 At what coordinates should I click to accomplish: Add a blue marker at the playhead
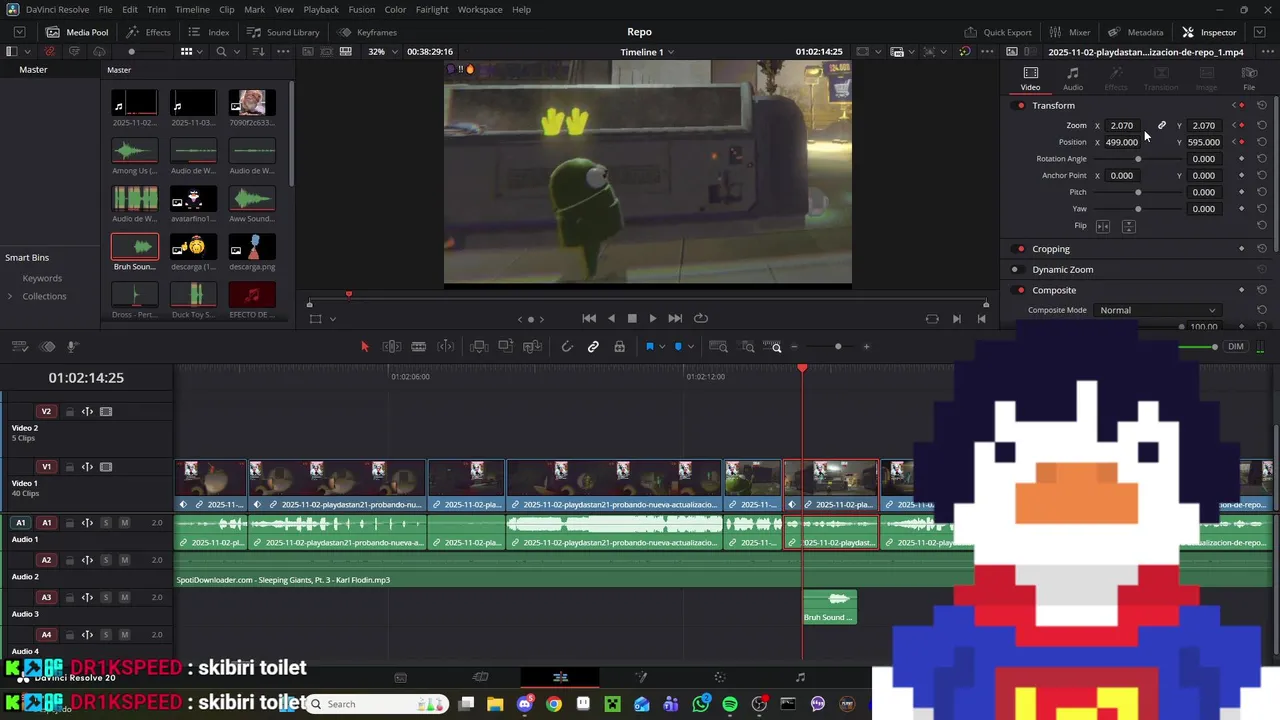coord(678,347)
